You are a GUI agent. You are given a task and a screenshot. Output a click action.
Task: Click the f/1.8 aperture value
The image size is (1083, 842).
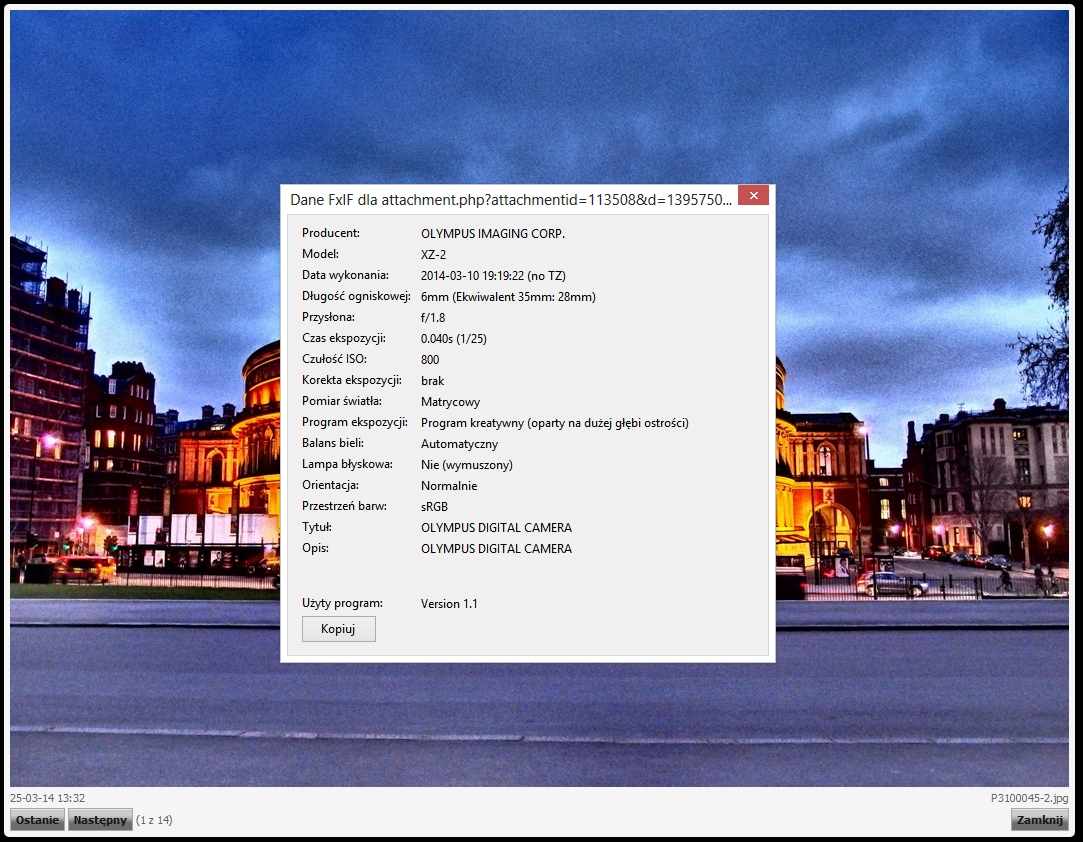pos(433,318)
